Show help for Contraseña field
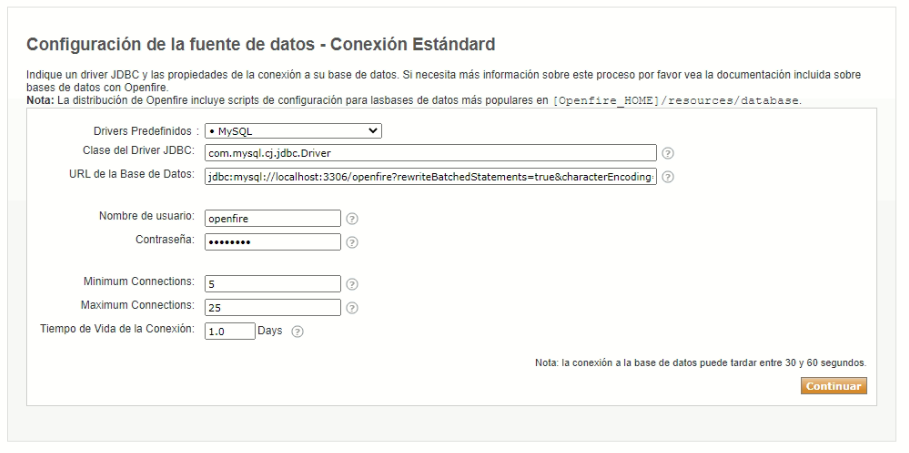The image size is (909, 453). click(351, 241)
